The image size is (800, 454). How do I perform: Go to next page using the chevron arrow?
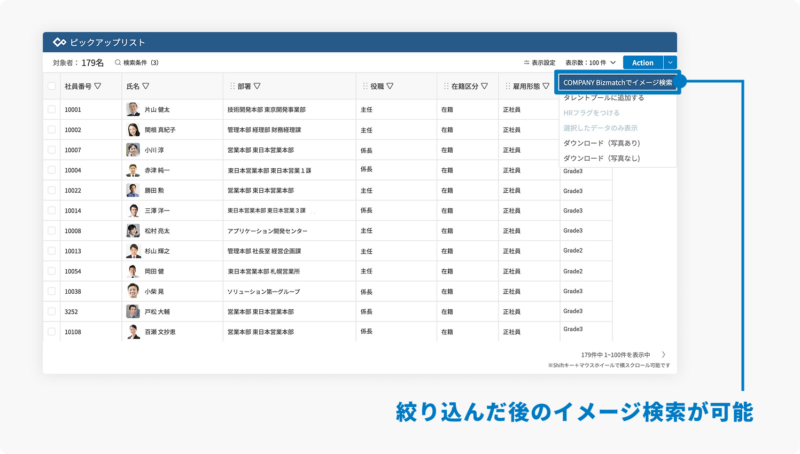point(663,355)
